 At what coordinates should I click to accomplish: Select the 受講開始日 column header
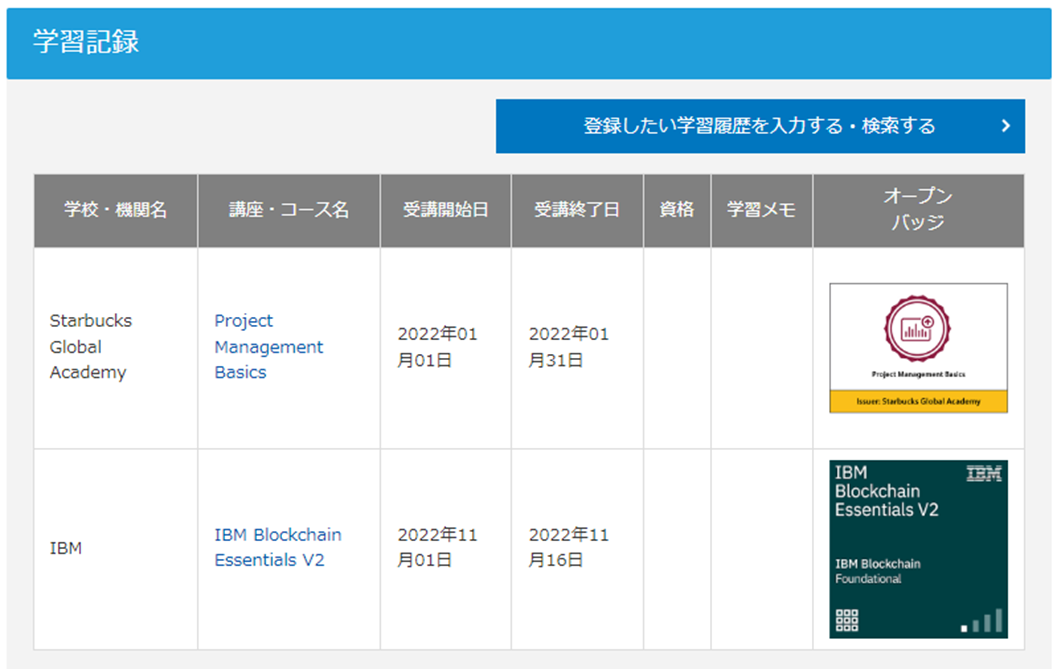tap(446, 210)
